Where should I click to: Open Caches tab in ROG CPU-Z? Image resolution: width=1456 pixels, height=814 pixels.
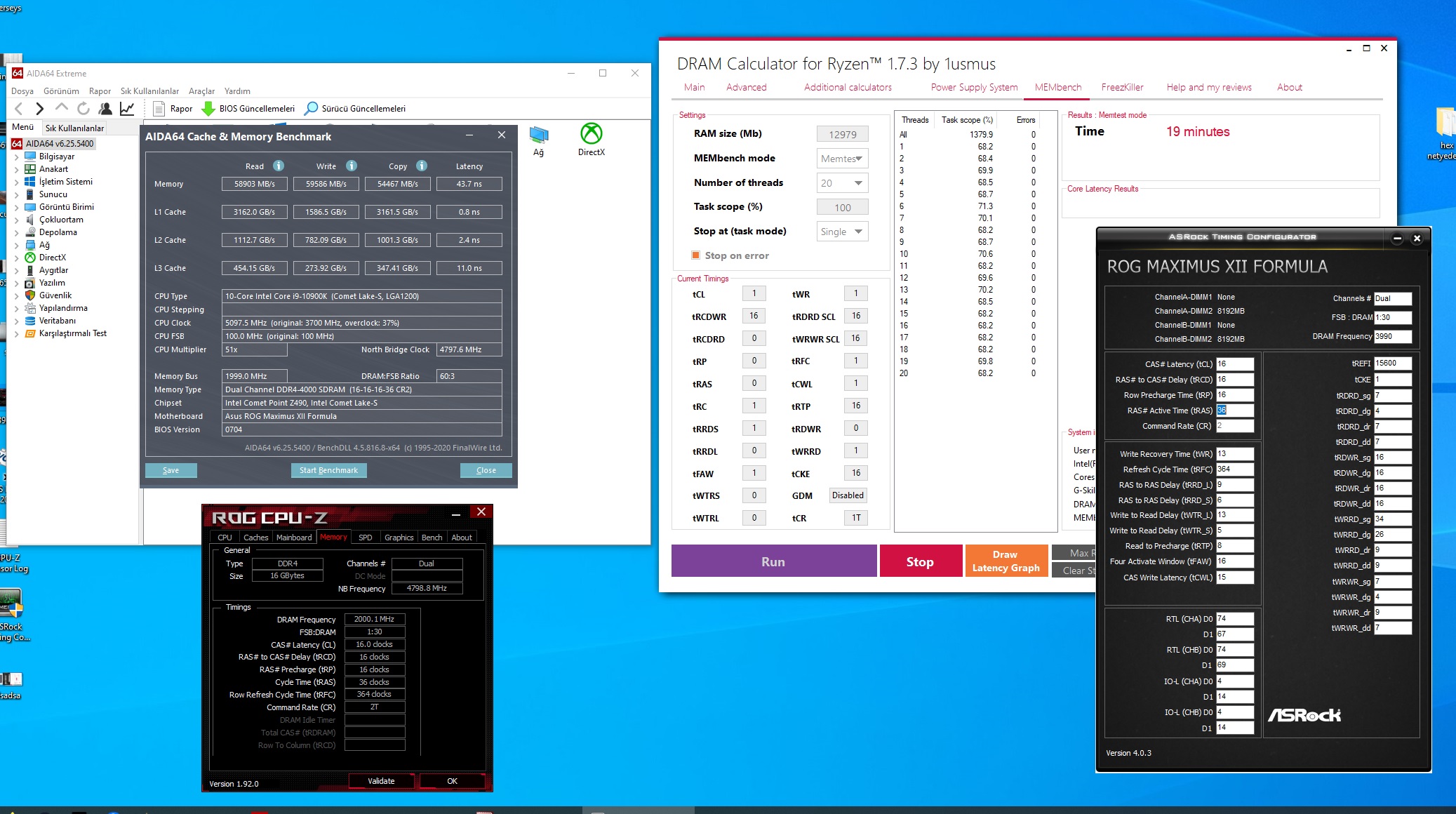click(256, 538)
